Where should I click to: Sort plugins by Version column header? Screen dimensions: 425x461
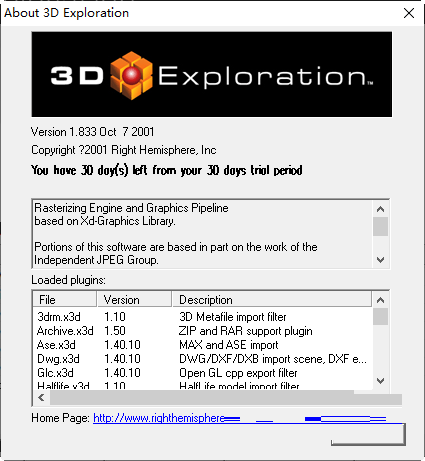pyautogui.click(x=134, y=299)
